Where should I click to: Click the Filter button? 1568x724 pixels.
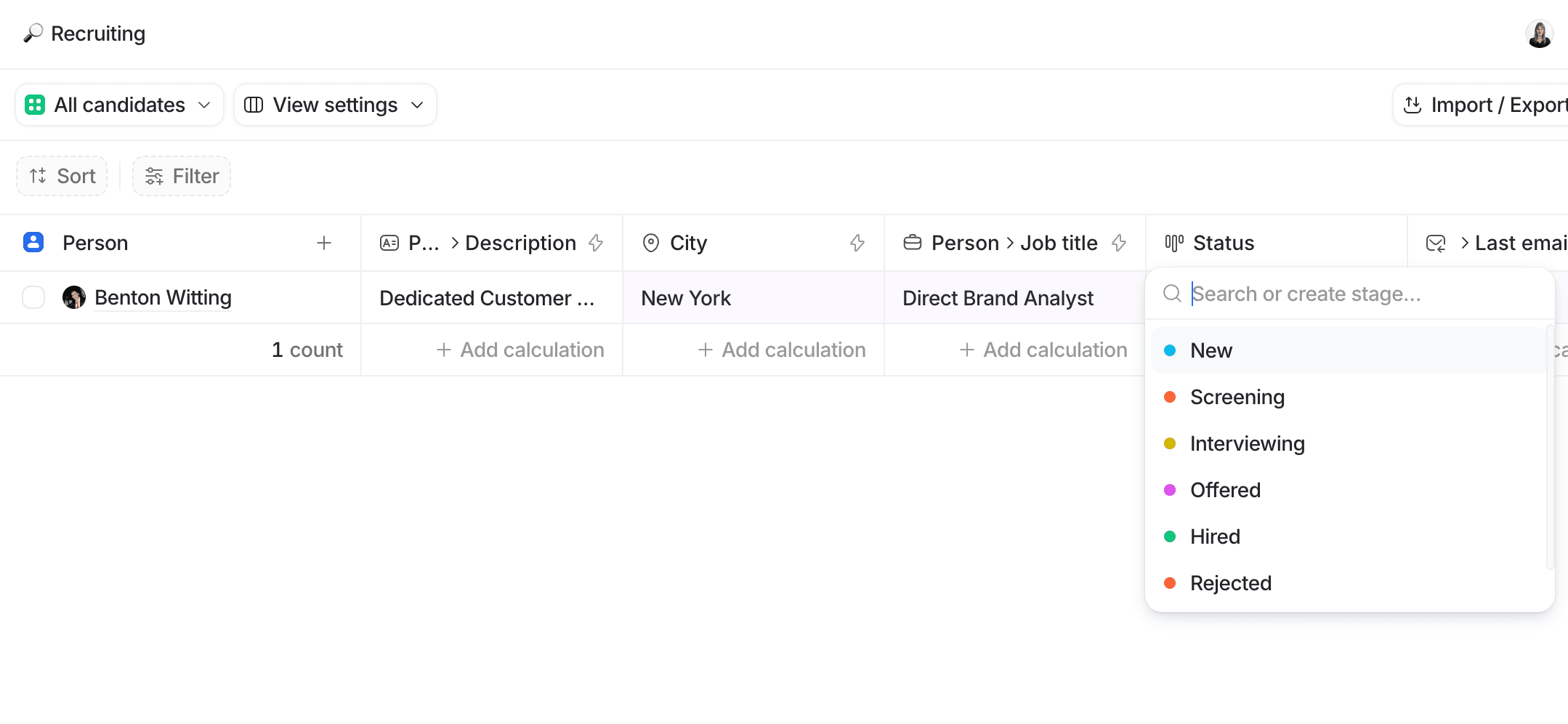(x=181, y=176)
